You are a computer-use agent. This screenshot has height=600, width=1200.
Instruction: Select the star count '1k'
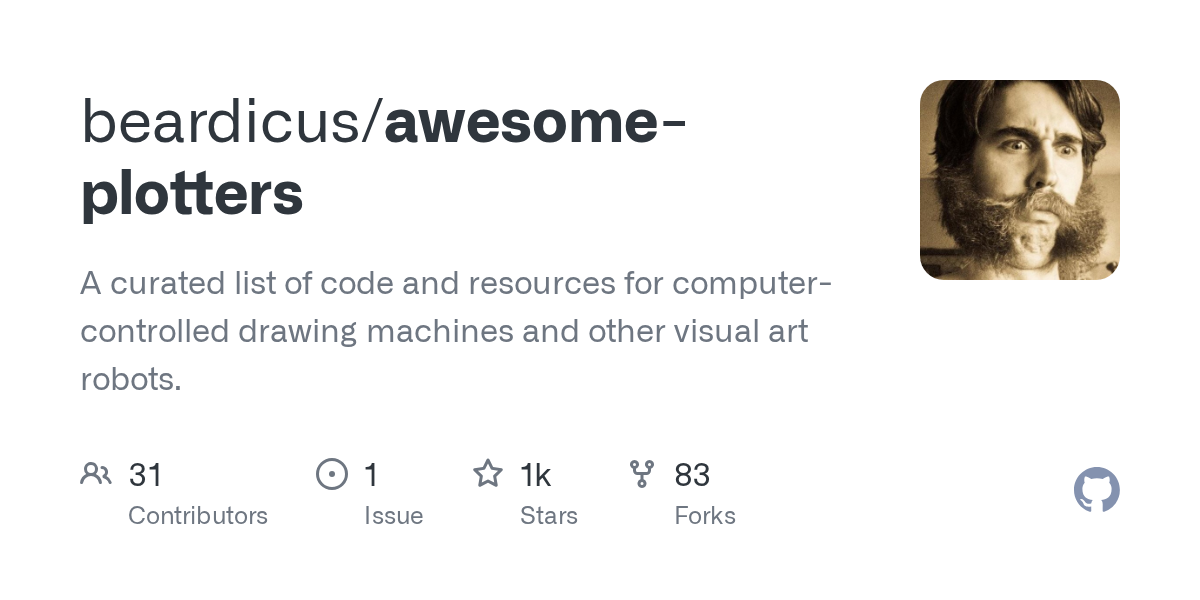(x=536, y=475)
